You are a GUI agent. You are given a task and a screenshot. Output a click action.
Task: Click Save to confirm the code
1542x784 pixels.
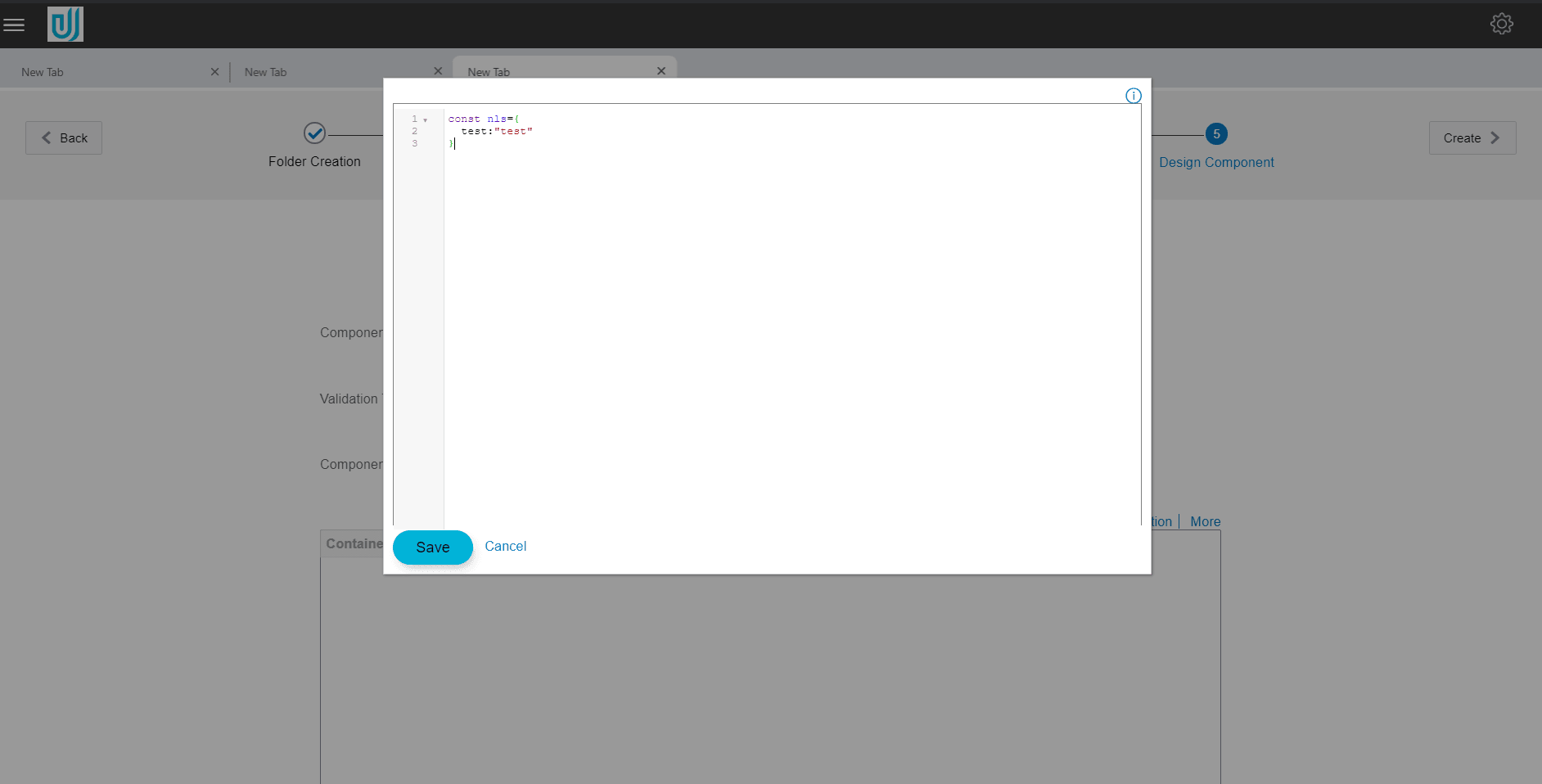point(432,547)
